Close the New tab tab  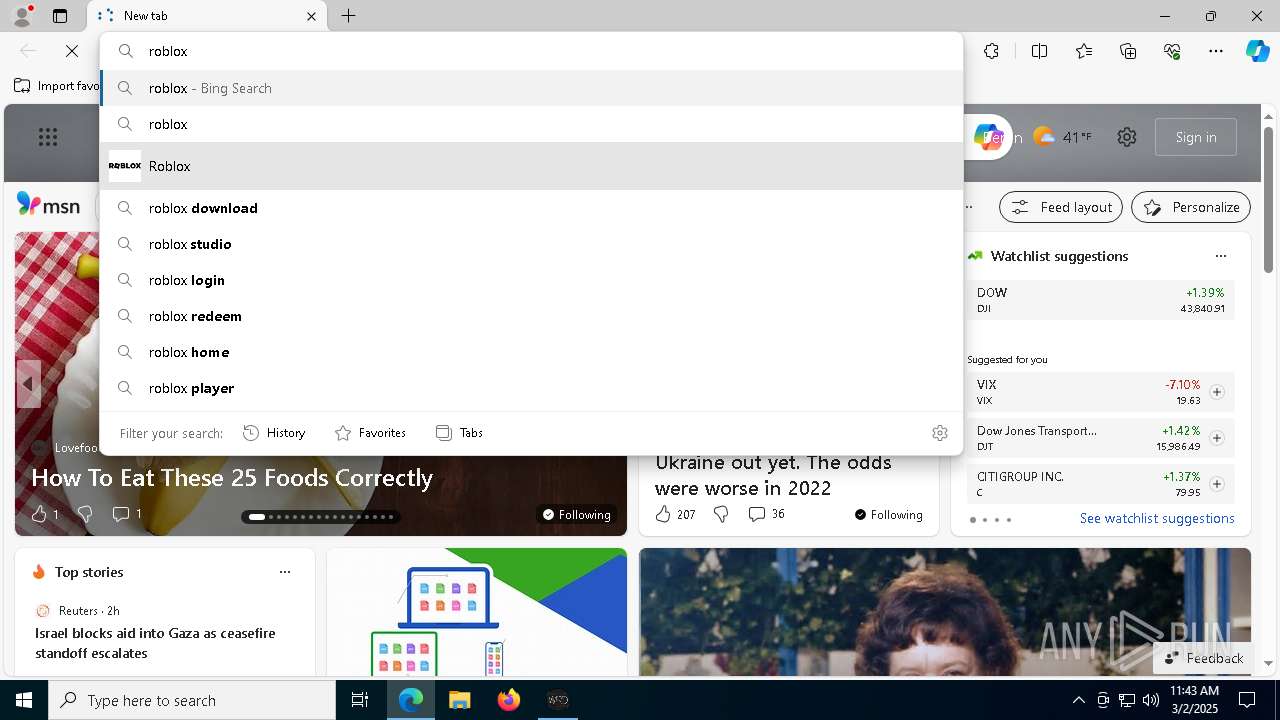311,16
